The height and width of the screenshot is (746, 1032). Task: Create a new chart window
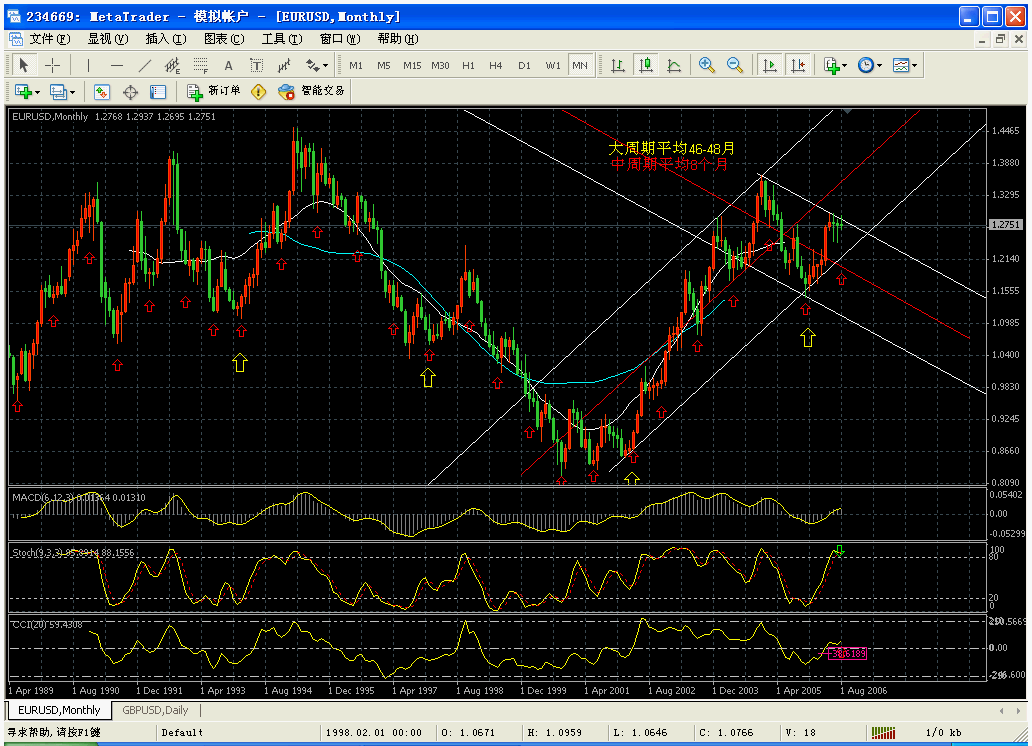pos(23,92)
